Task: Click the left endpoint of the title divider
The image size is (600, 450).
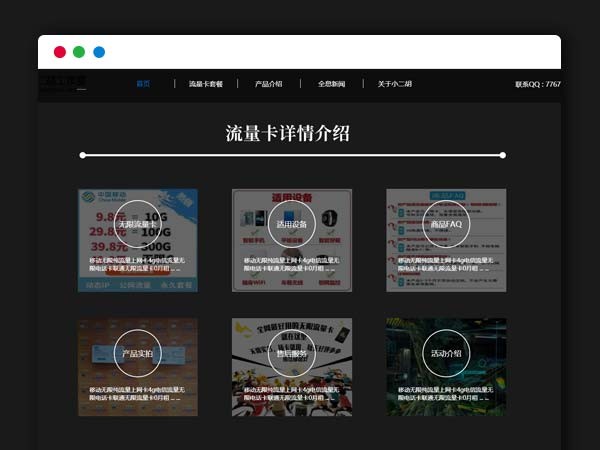Action: coord(83,155)
